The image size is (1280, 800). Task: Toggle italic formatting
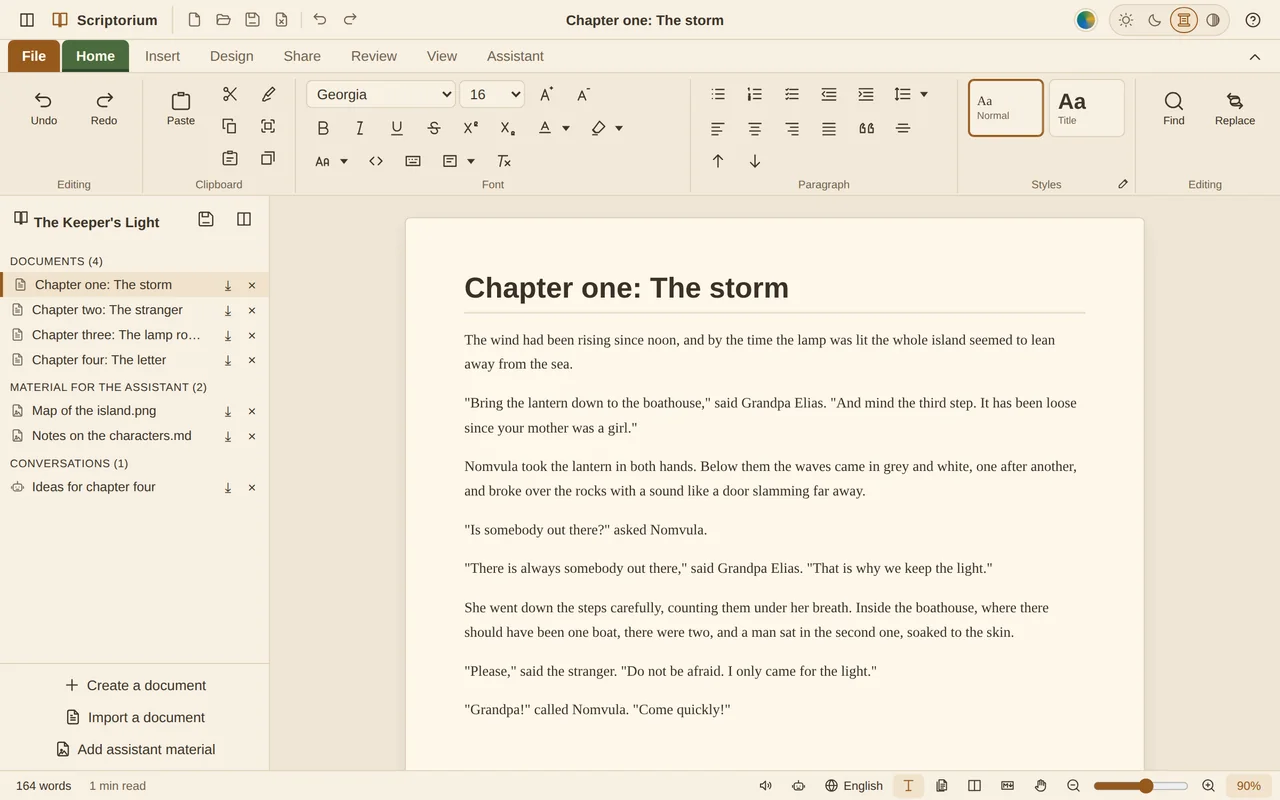tap(360, 128)
